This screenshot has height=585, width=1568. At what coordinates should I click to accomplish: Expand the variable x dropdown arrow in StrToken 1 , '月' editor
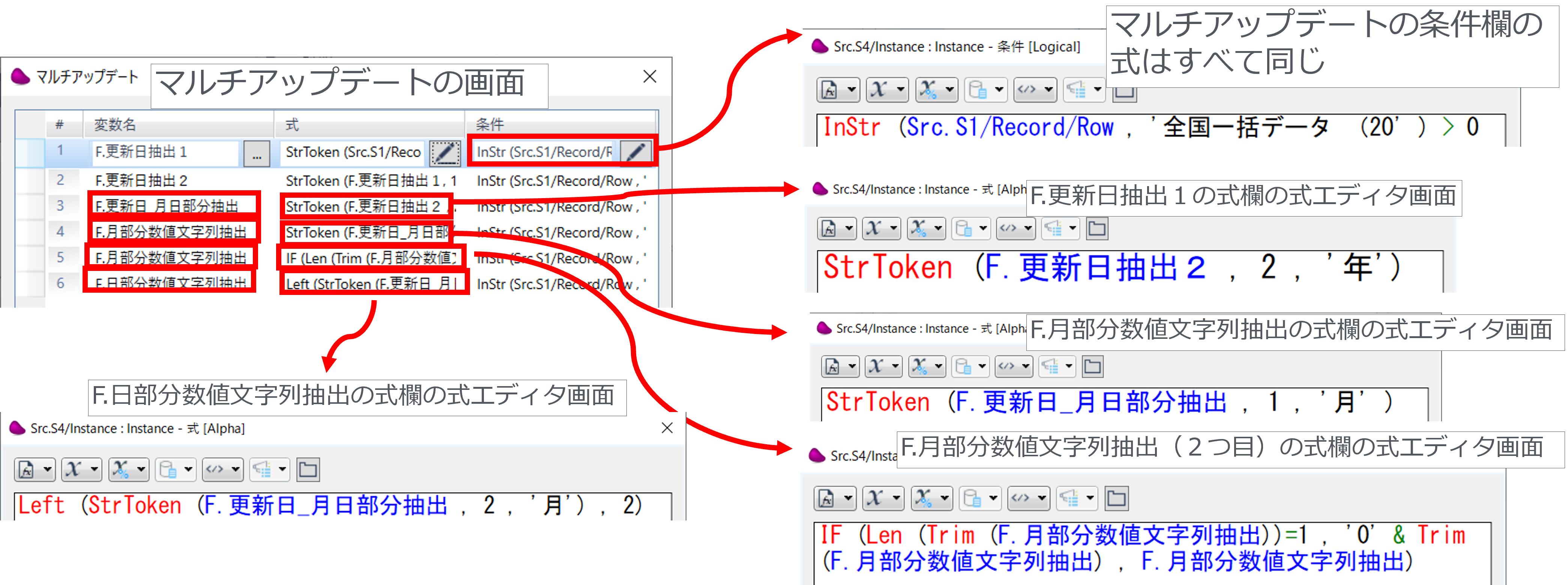(x=895, y=367)
